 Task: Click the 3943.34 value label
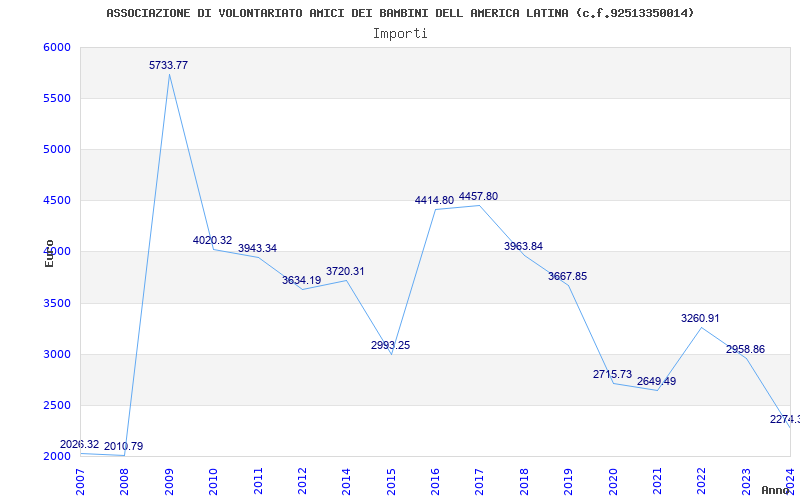click(257, 248)
